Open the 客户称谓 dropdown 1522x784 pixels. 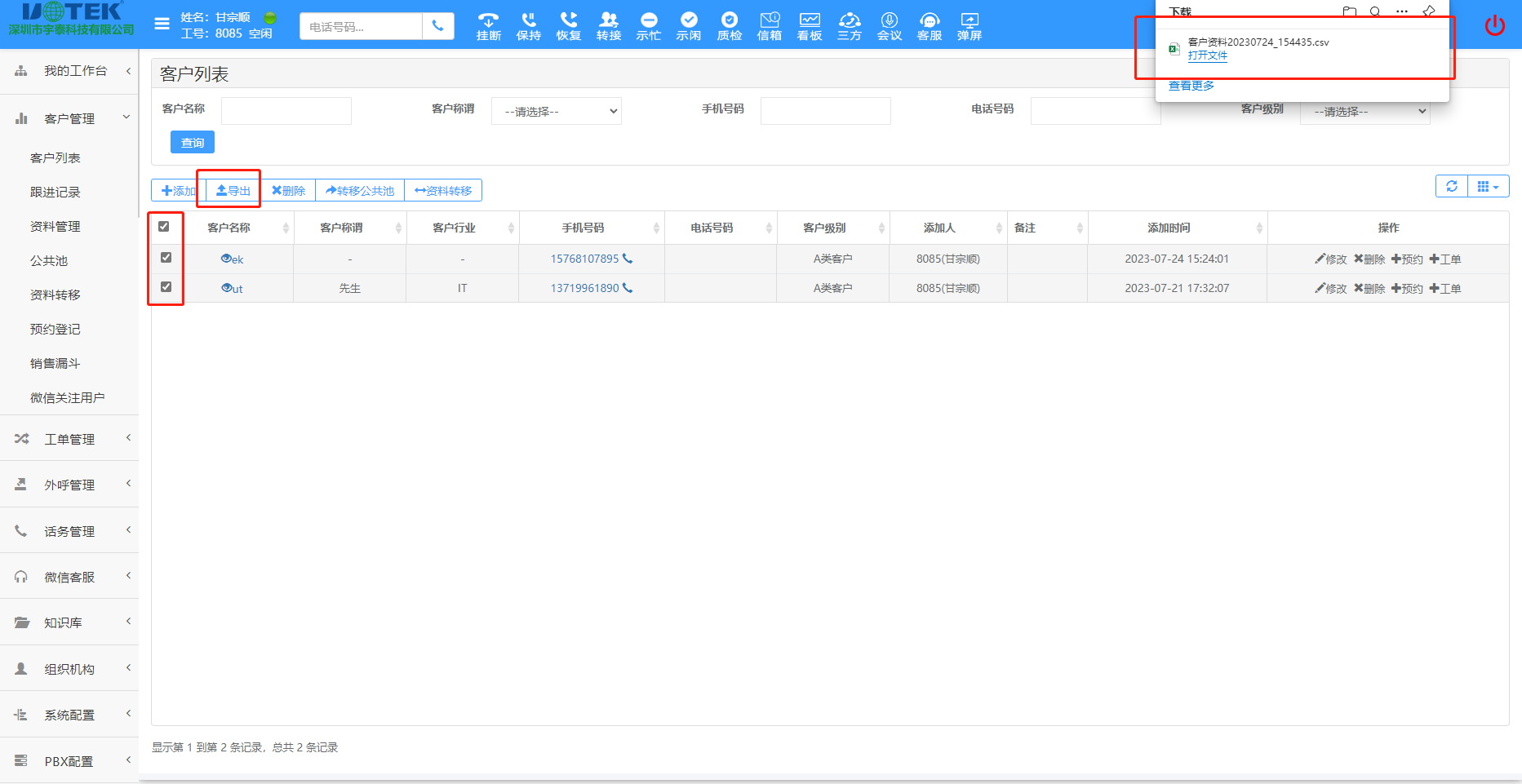[557, 111]
